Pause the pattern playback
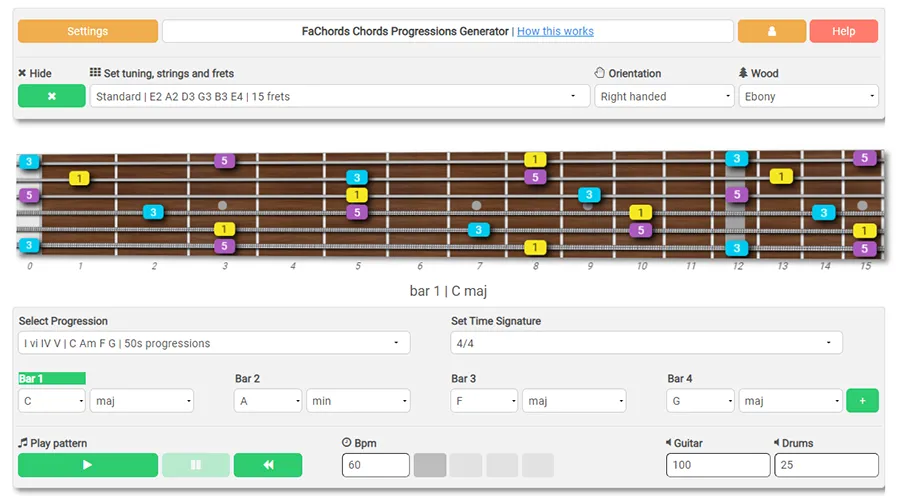The image size is (900, 499). tap(196, 465)
